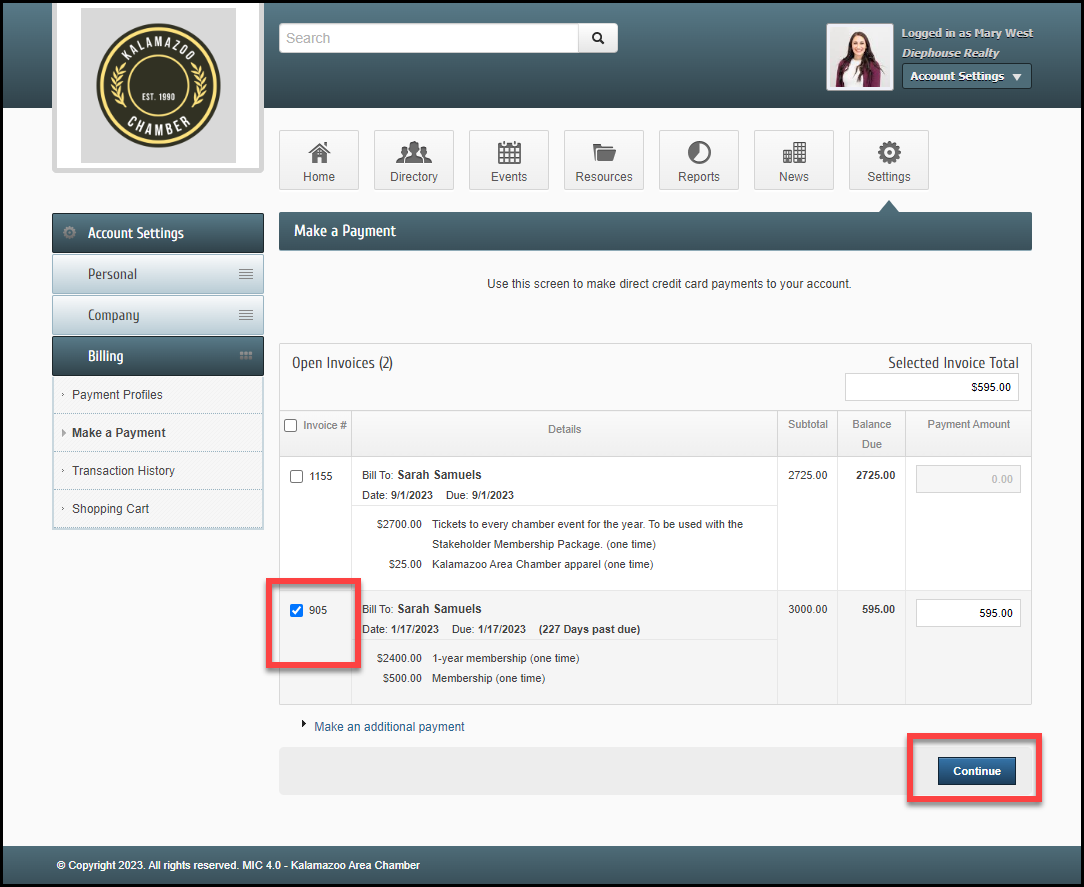The image size is (1084, 887).
Task: Expand the Personal section
Action: (158, 274)
